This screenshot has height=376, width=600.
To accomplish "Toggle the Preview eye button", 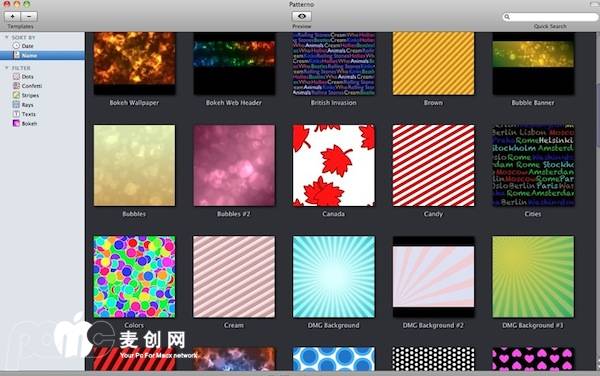I will coord(302,16).
